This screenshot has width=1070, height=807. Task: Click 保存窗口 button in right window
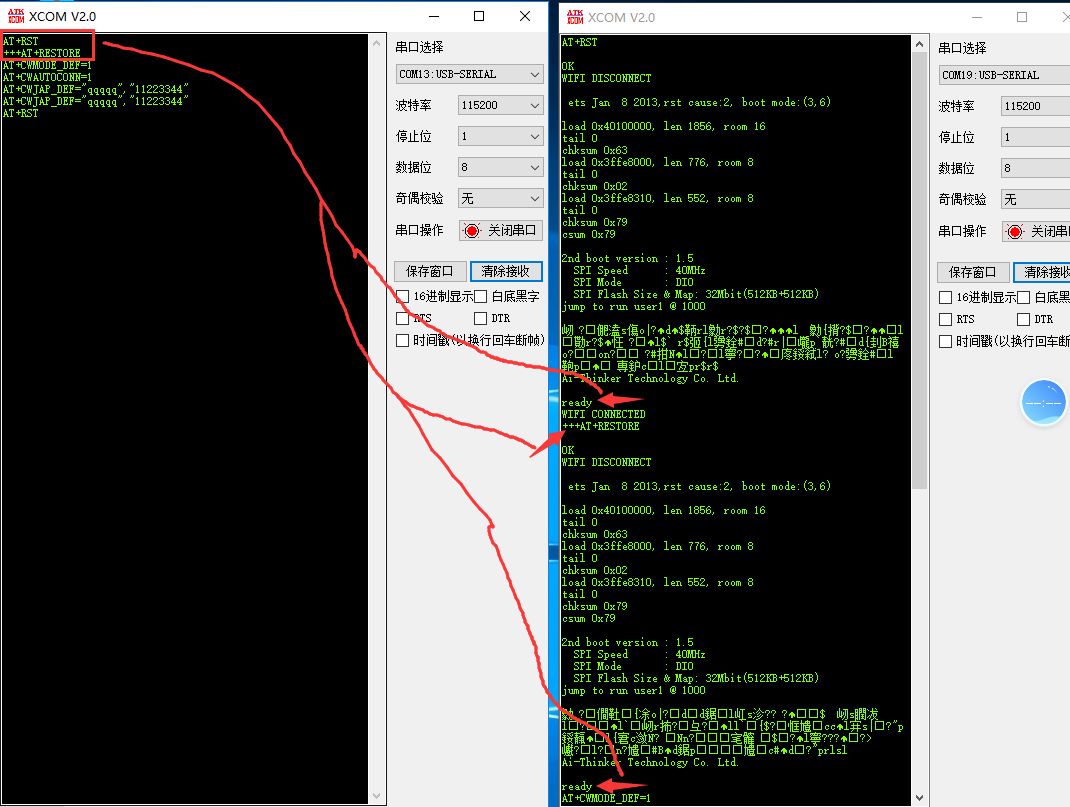(x=973, y=272)
